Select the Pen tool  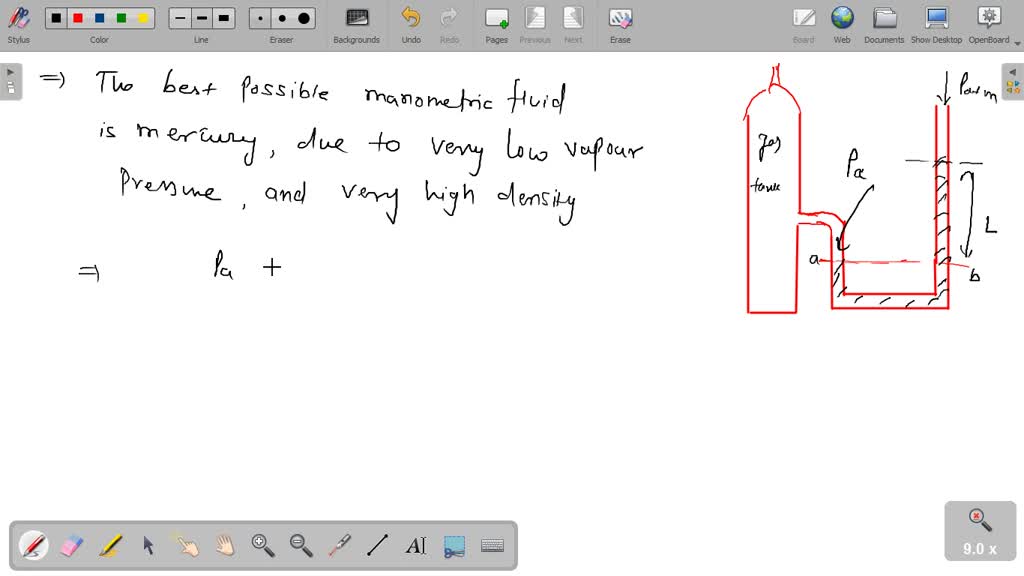tap(34, 545)
